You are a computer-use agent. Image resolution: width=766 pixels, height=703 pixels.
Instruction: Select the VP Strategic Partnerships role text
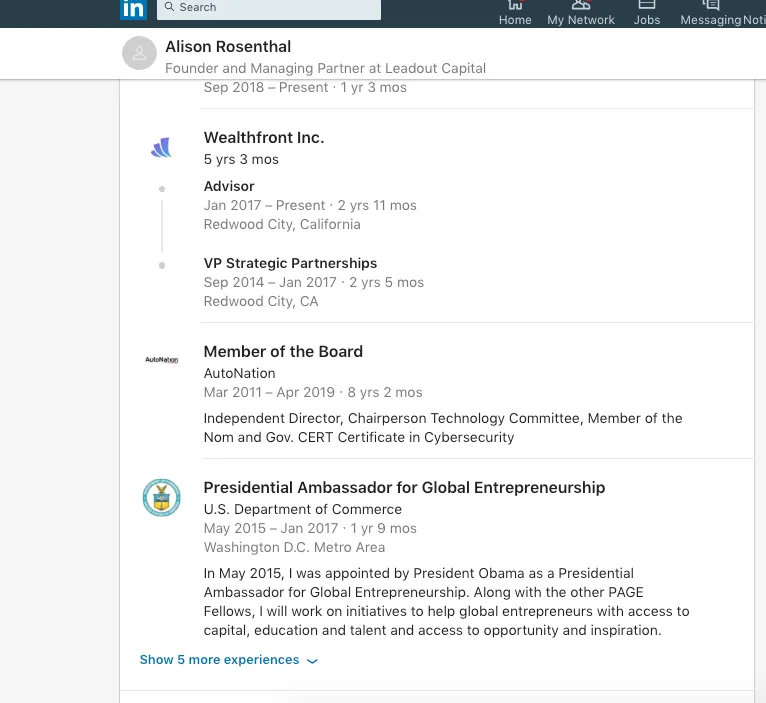pyautogui.click(x=290, y=263)
